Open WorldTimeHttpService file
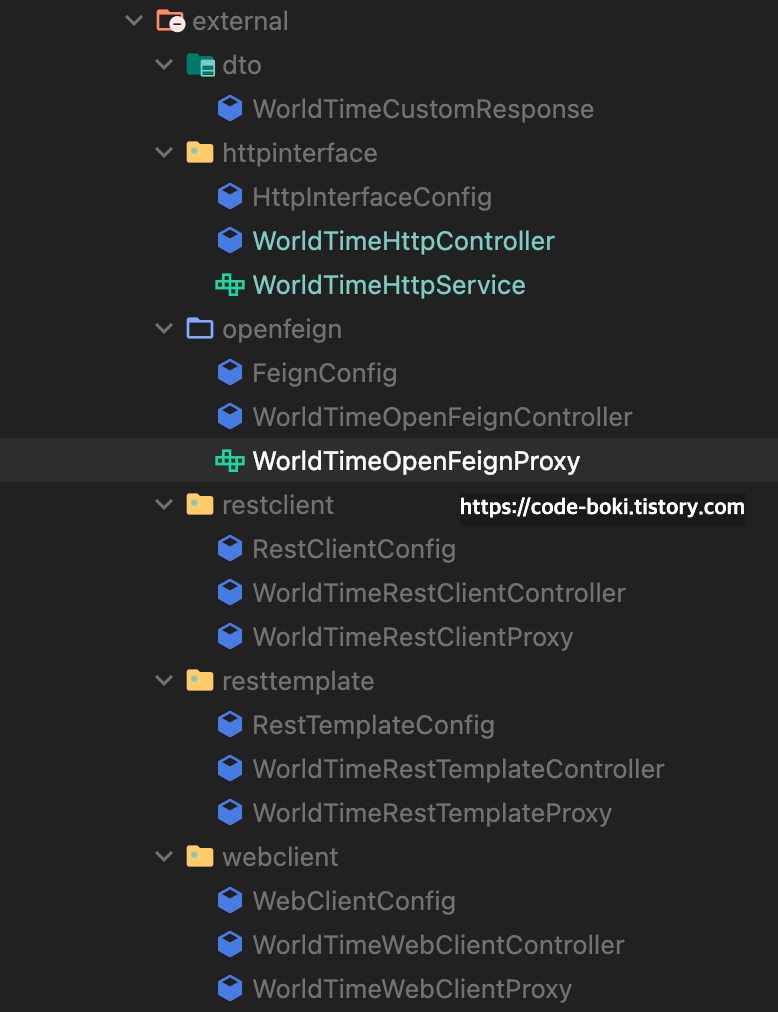The height and width of the screenshot is (1012, 778). (x=389, y=285)
